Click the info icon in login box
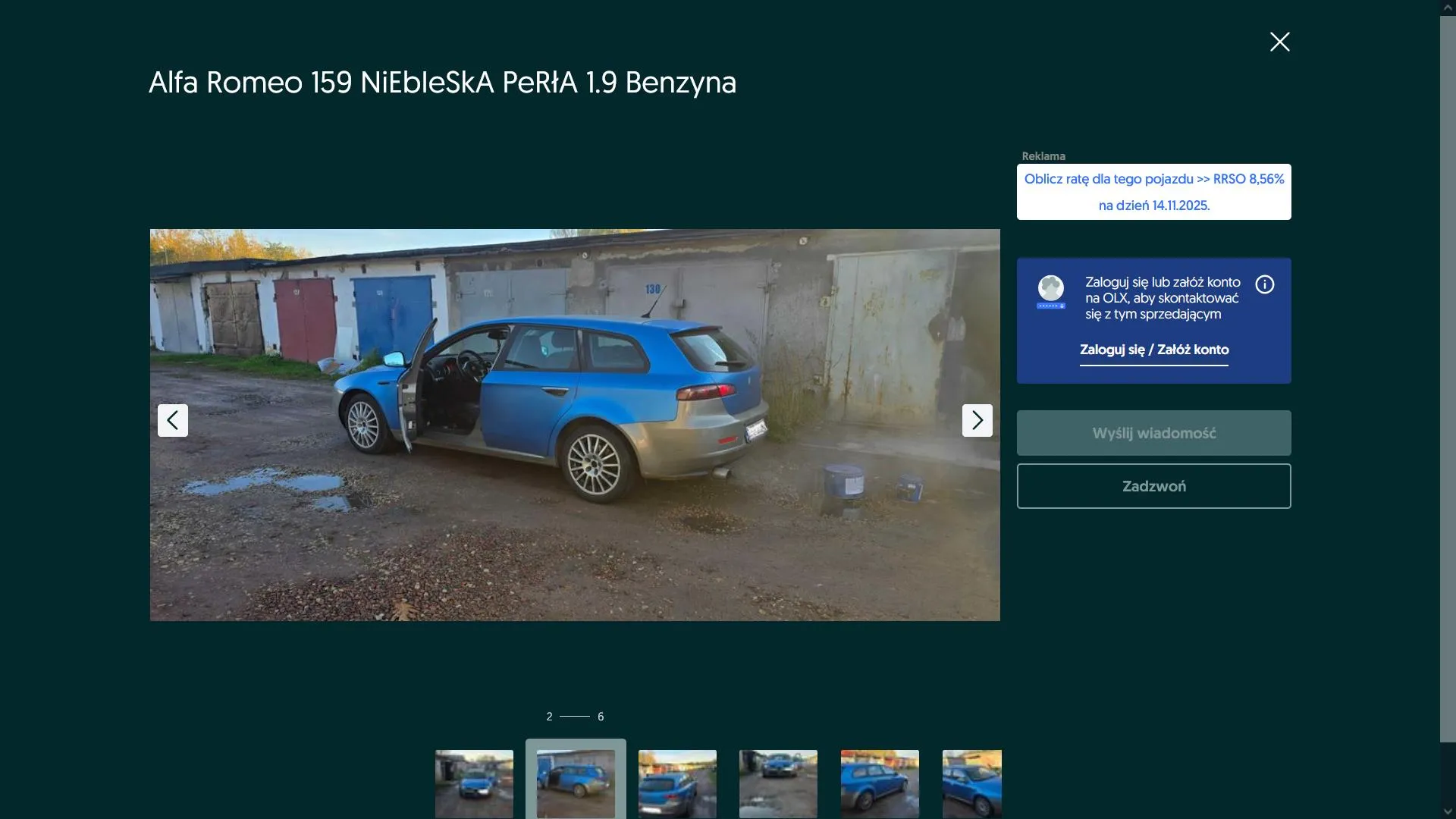This screenshot has width=1456, height=819. coord(1264,284)
